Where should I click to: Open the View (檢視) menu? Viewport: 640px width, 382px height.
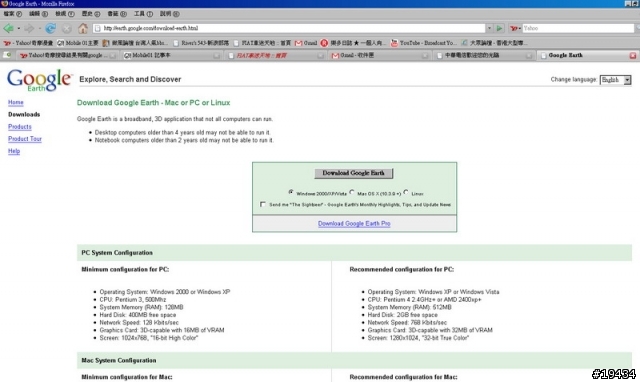[x=64, y=14]
